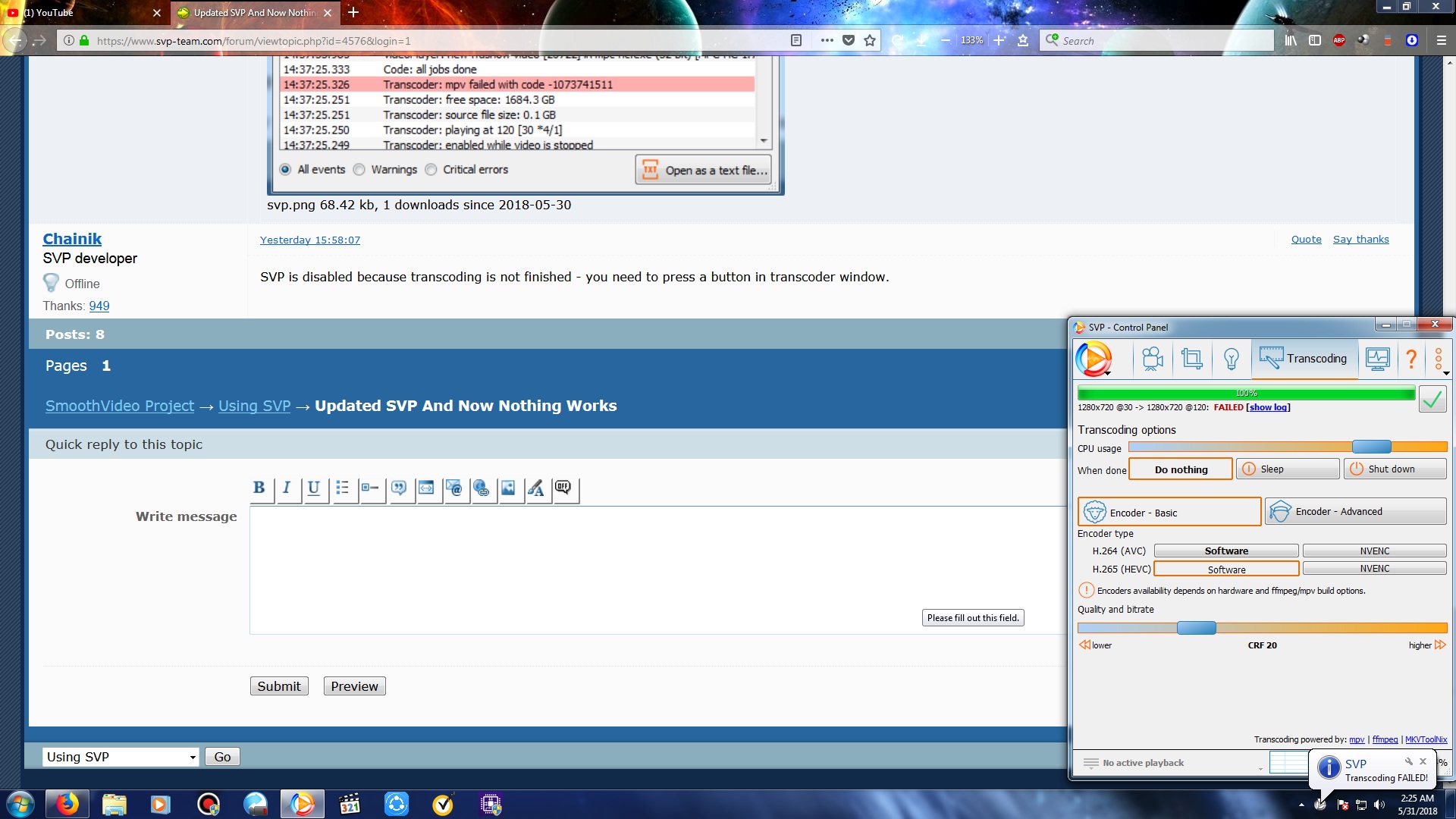Select the Warnings radio button
Viewport: 1456px width, 819px height.
[x=359, y=170]
